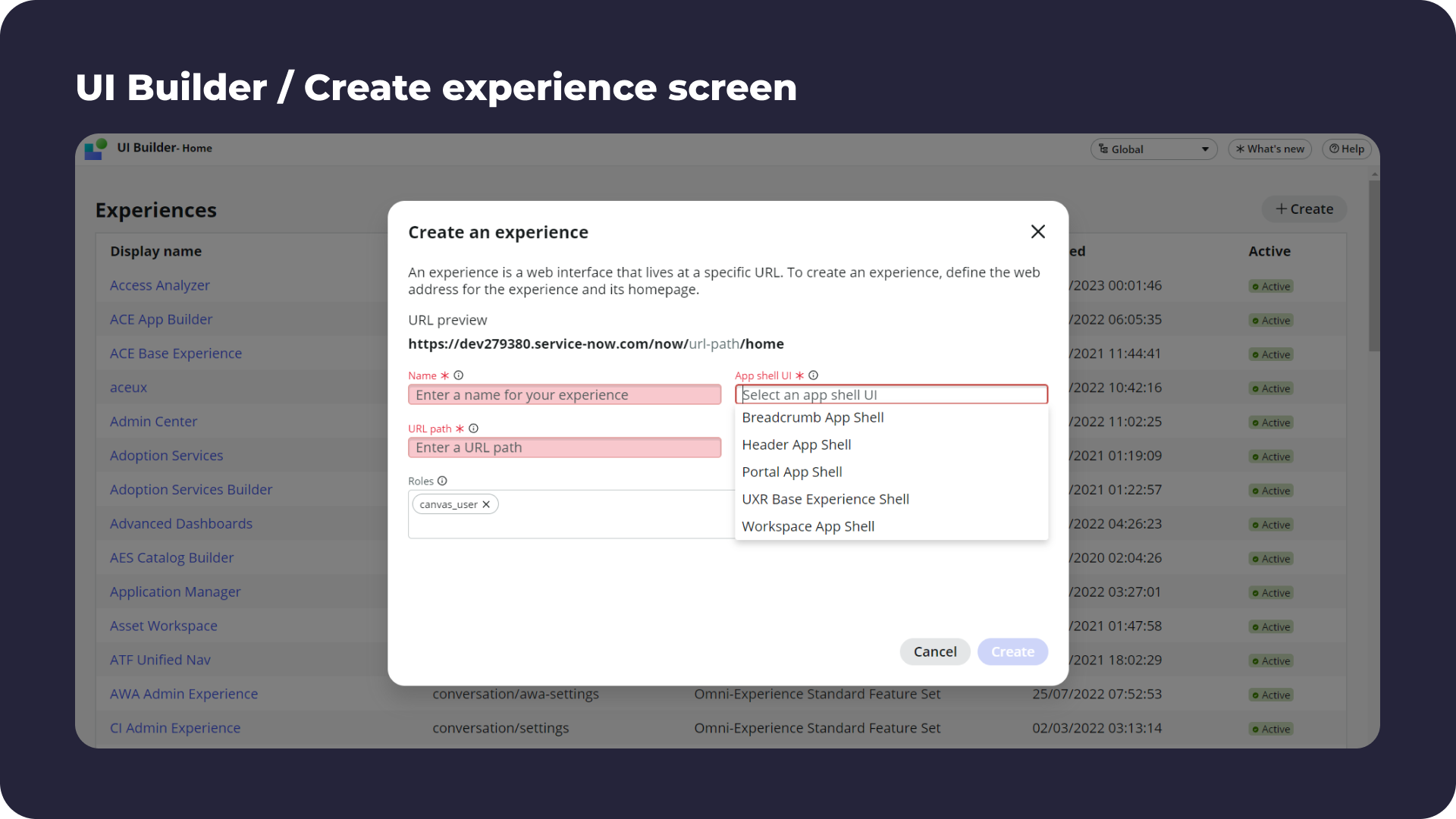Click Active badge in CI Admin Experience row
Viewport: 1456px width, 819px height.
click(x=1271, y=730)
